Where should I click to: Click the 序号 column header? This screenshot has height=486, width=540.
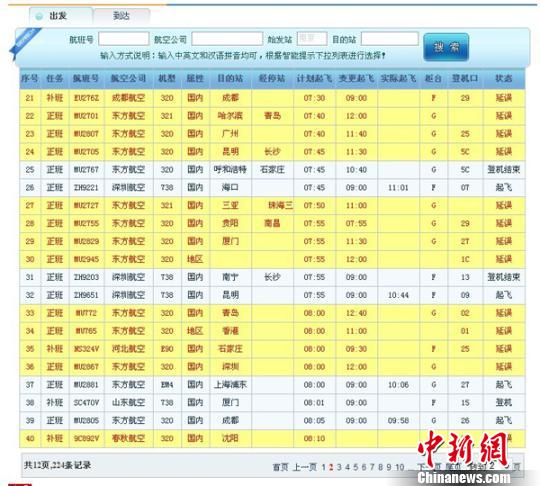[30, 79]
